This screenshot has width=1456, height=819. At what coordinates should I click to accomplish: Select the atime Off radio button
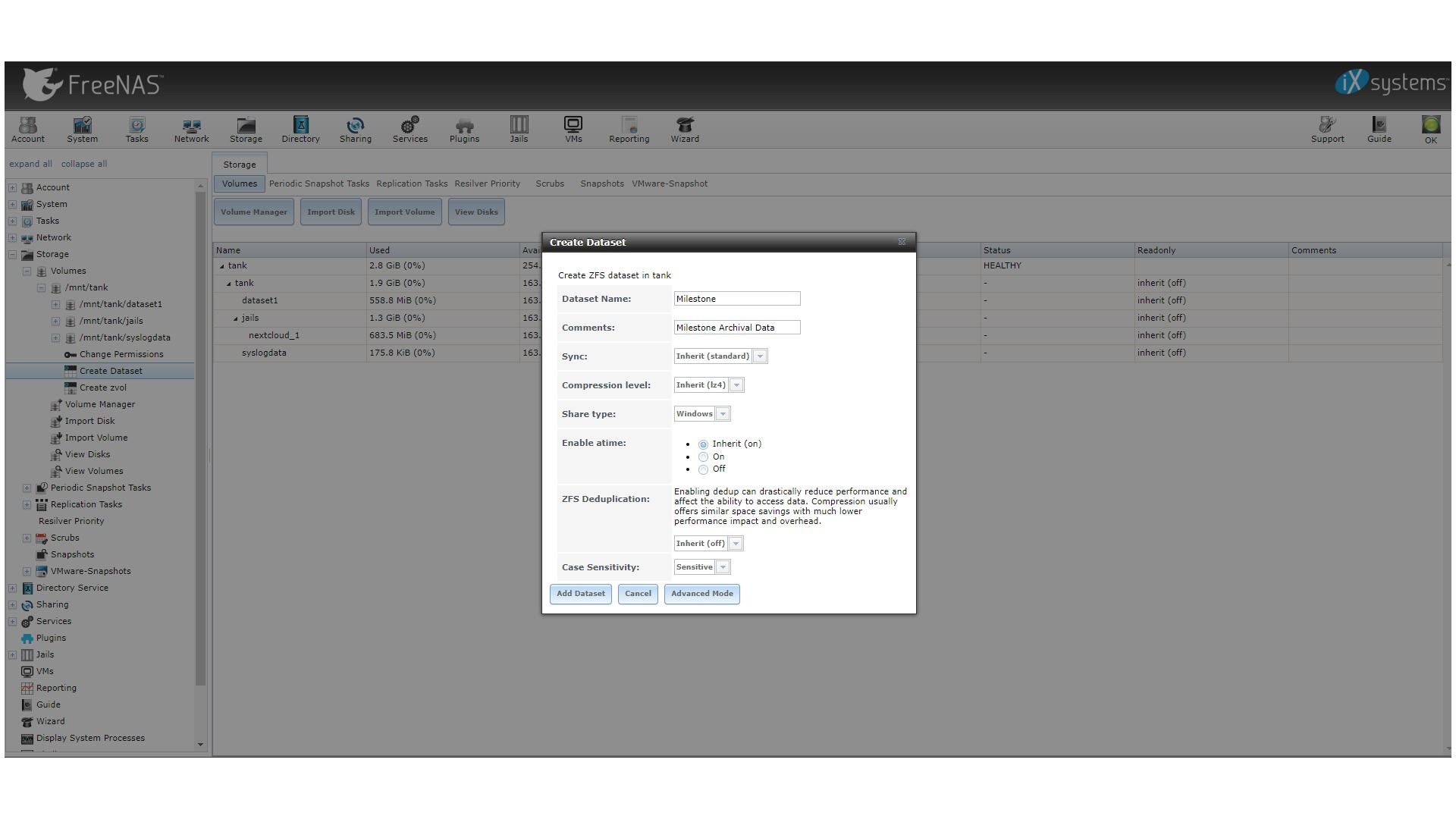[703, 469]
